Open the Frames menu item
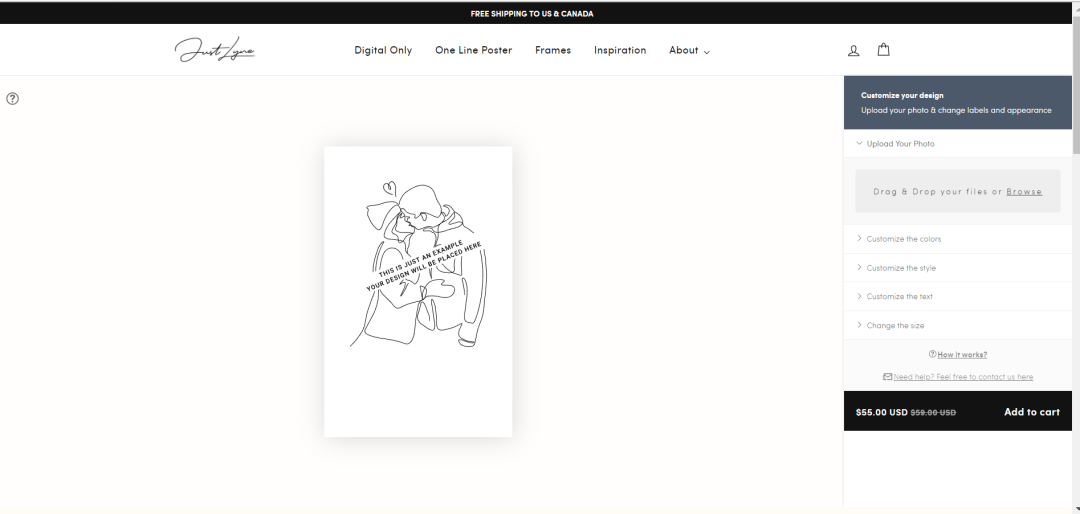This screenshot has width=1080, height=514. [x=553, y=50]
